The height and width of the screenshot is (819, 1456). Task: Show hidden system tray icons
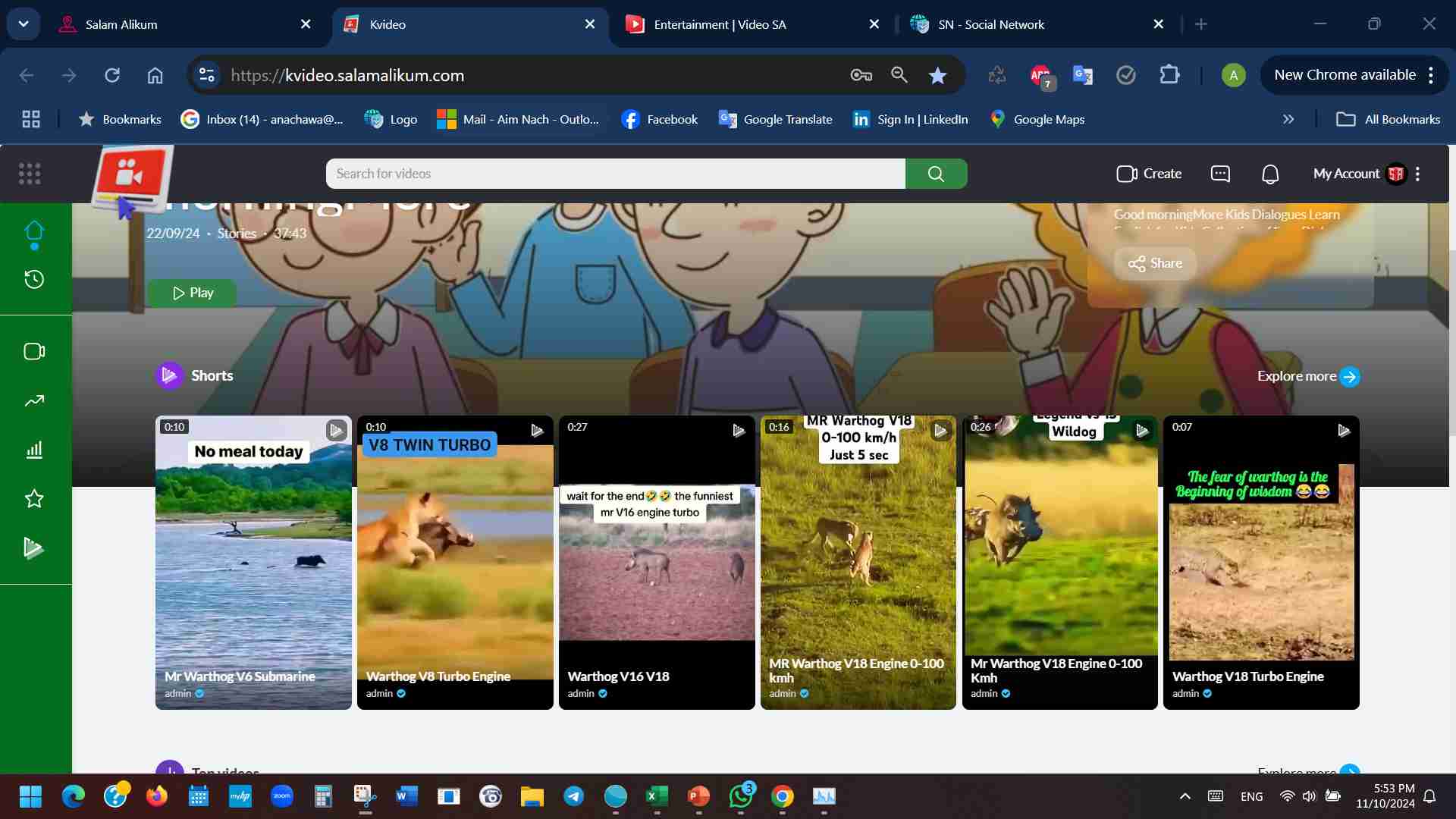click(x=1185, y=796)
